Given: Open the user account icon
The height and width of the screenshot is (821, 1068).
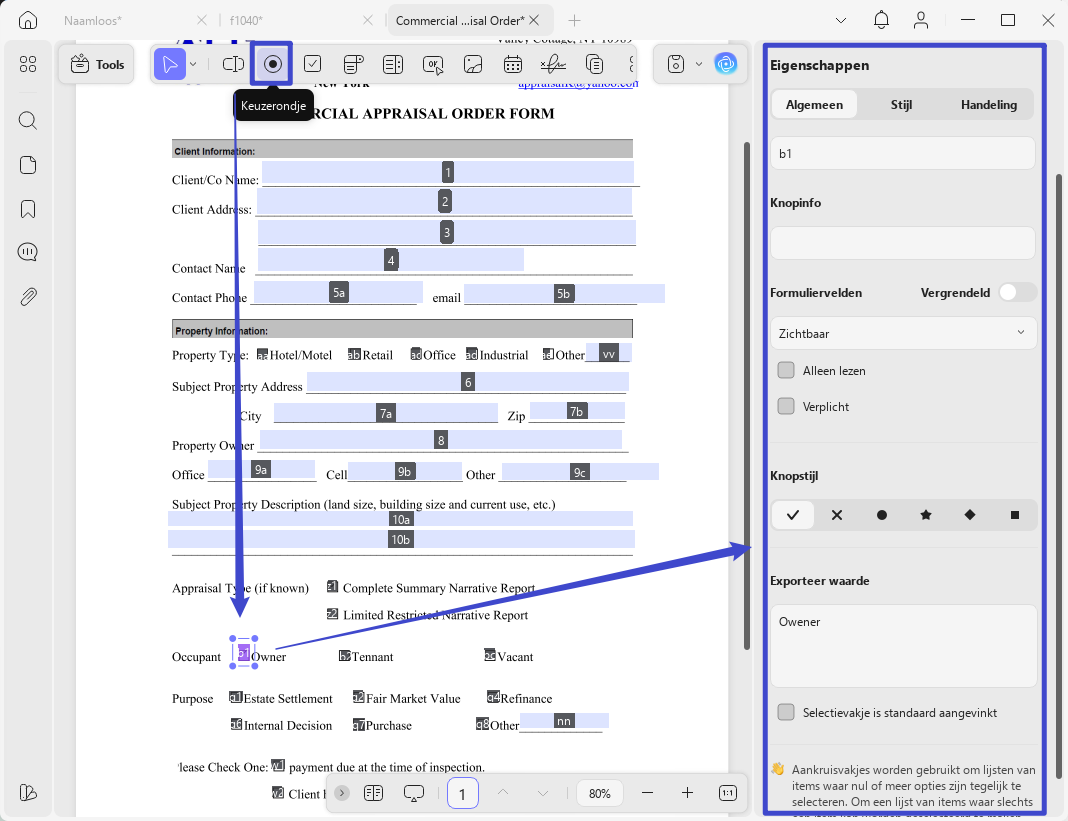Looking at the screenshot, I should pyautogui.click(x=921, y=20).
